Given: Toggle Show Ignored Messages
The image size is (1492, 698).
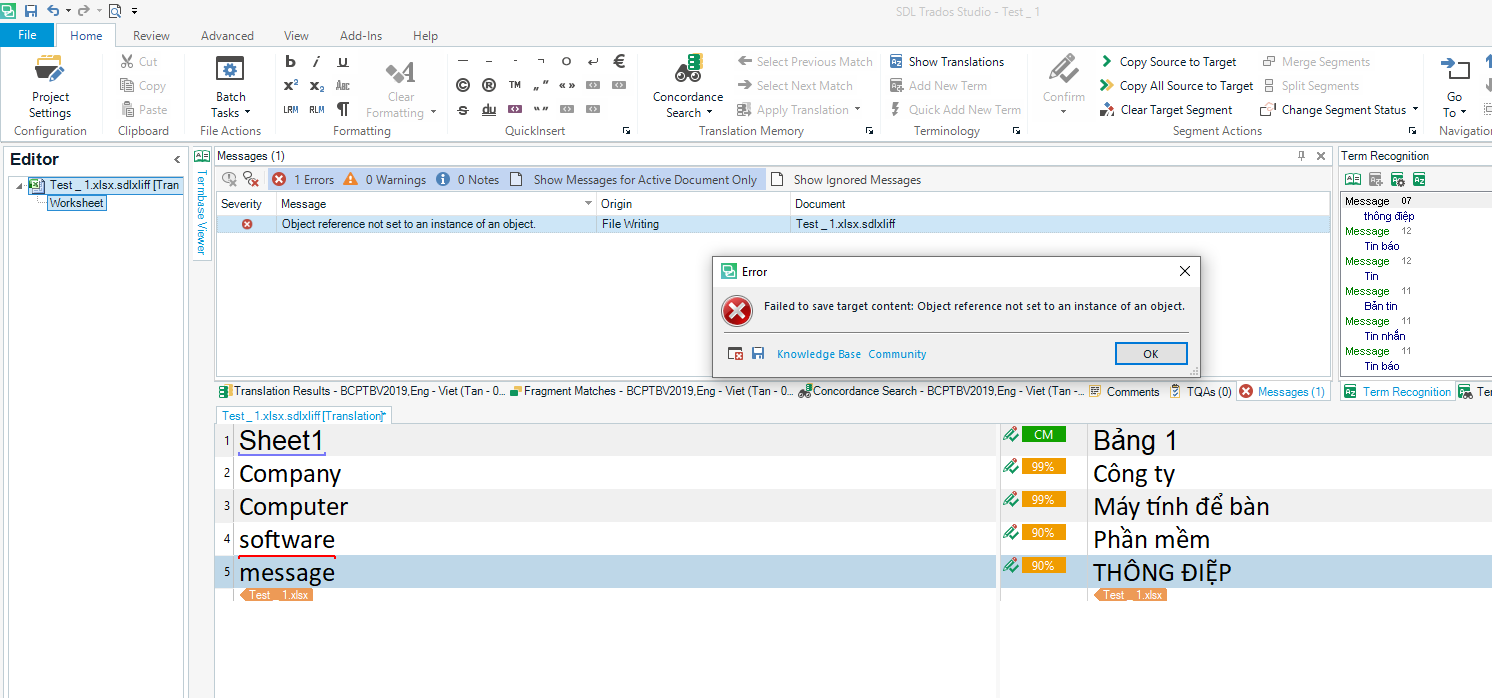Looking at the screenshot, I should click(x=846, y=179).
